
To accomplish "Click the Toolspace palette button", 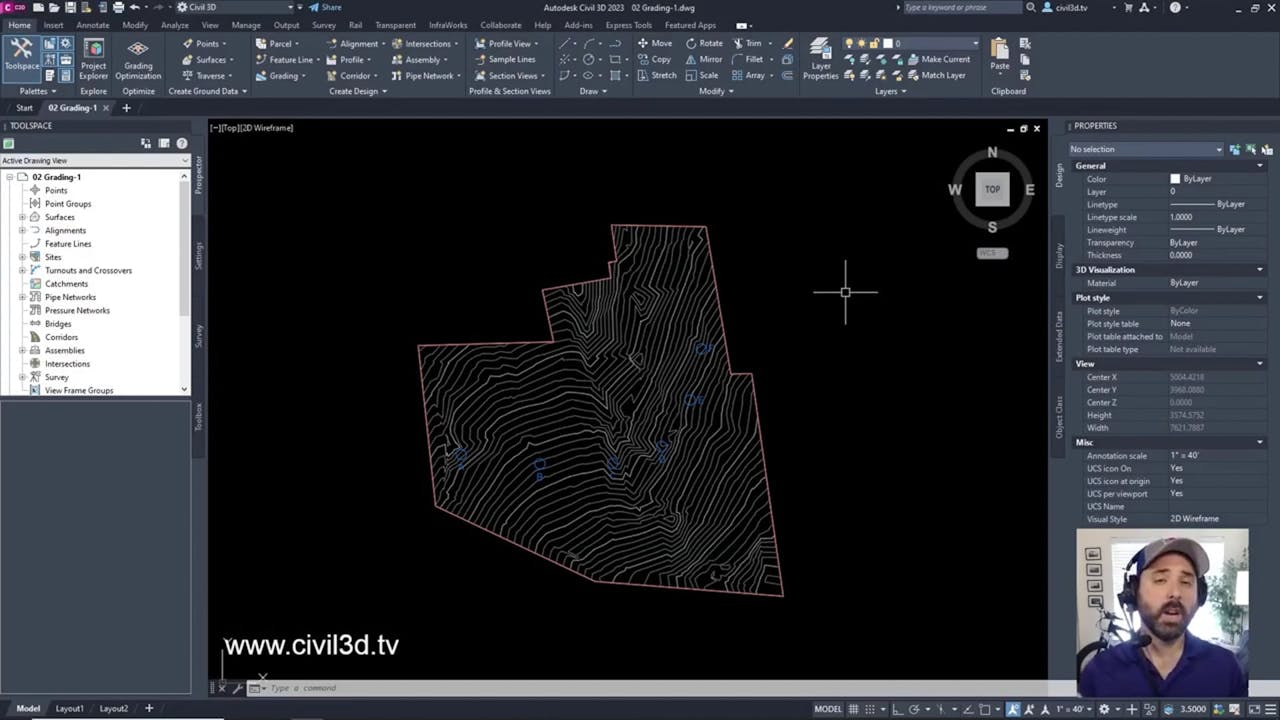I will click(21, 54).
